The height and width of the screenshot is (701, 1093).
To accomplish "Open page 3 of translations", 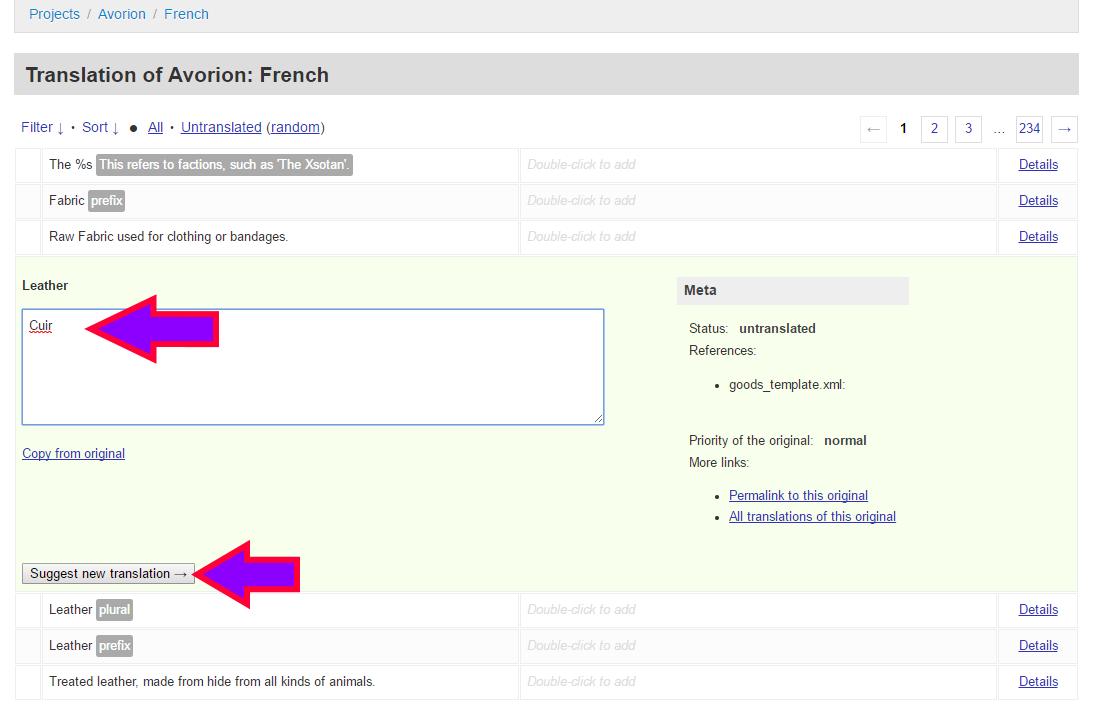I will click(x=968, y=129).
